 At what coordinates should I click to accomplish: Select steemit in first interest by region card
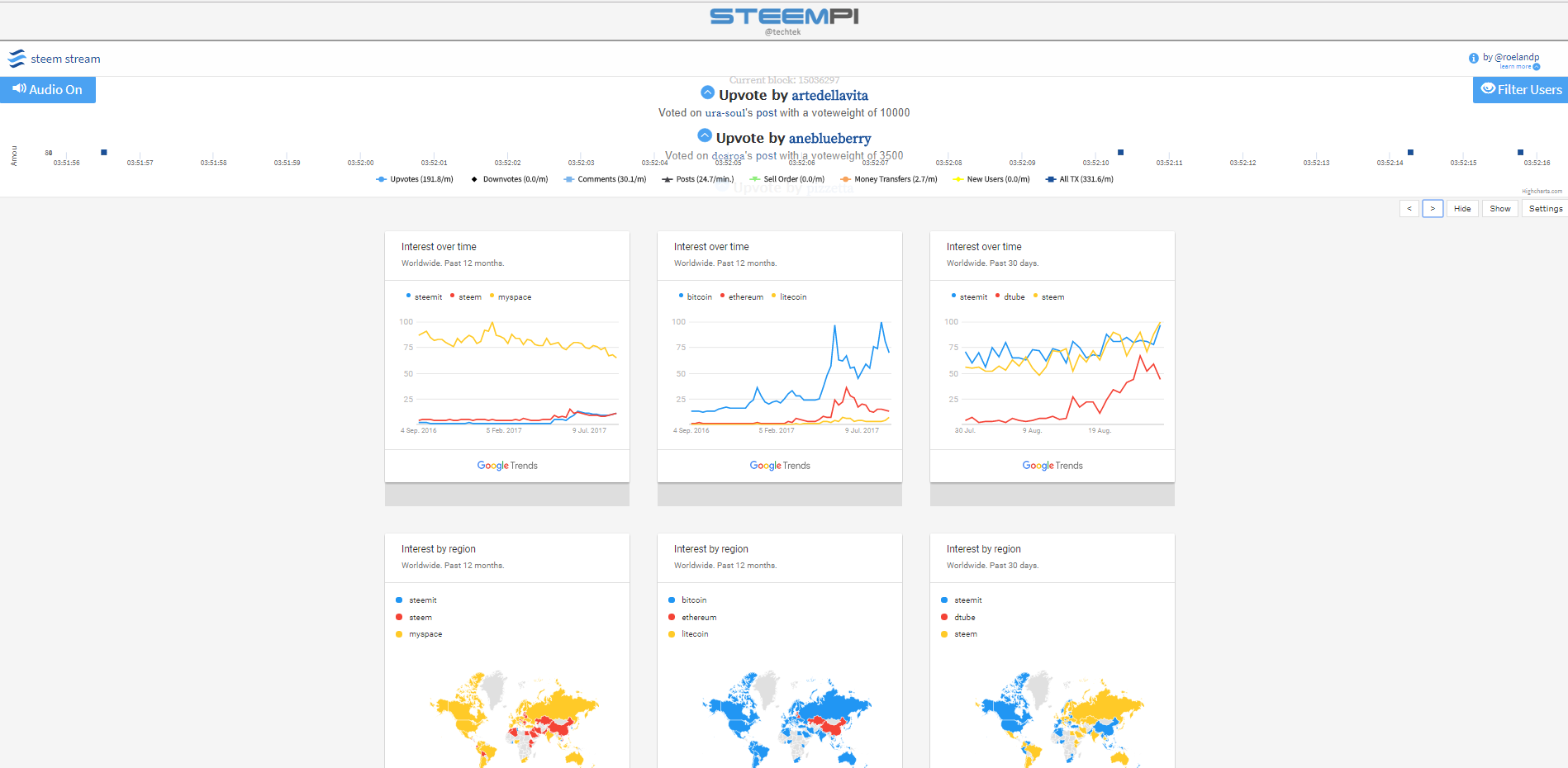coord(416,600)
